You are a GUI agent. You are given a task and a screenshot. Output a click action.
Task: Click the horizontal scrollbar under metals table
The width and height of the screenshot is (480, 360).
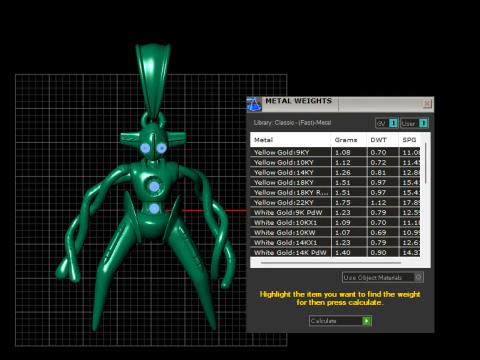[x=331, y=263]
